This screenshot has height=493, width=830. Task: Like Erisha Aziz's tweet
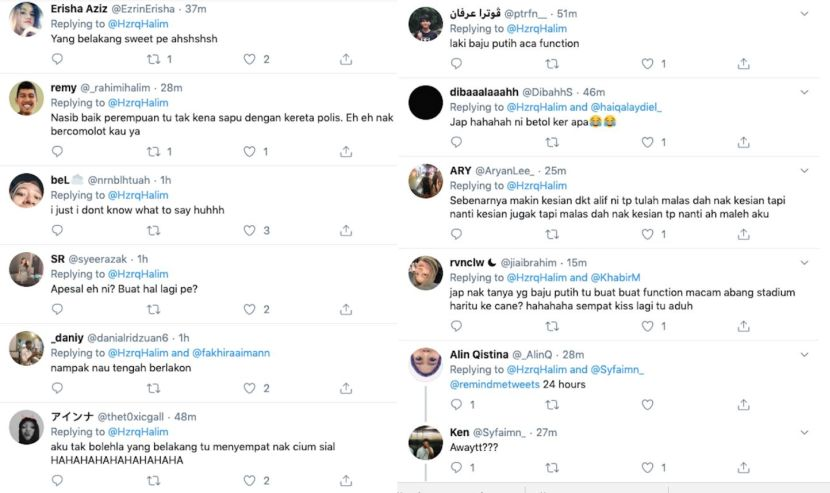pyautogui.click(x=249, y=60)
